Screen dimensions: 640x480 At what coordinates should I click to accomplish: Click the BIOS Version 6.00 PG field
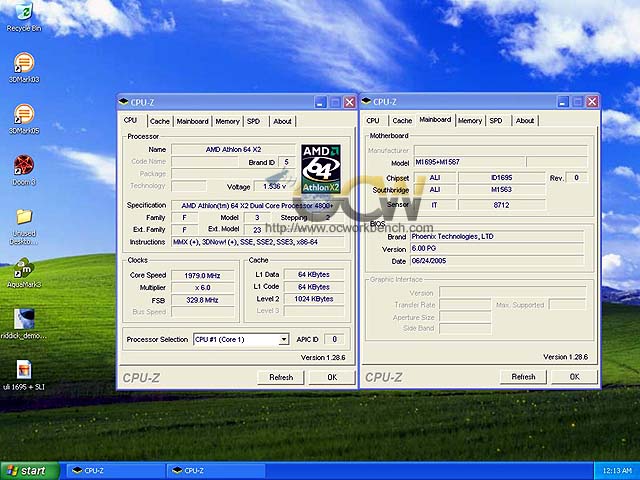(x=497, y=249)
